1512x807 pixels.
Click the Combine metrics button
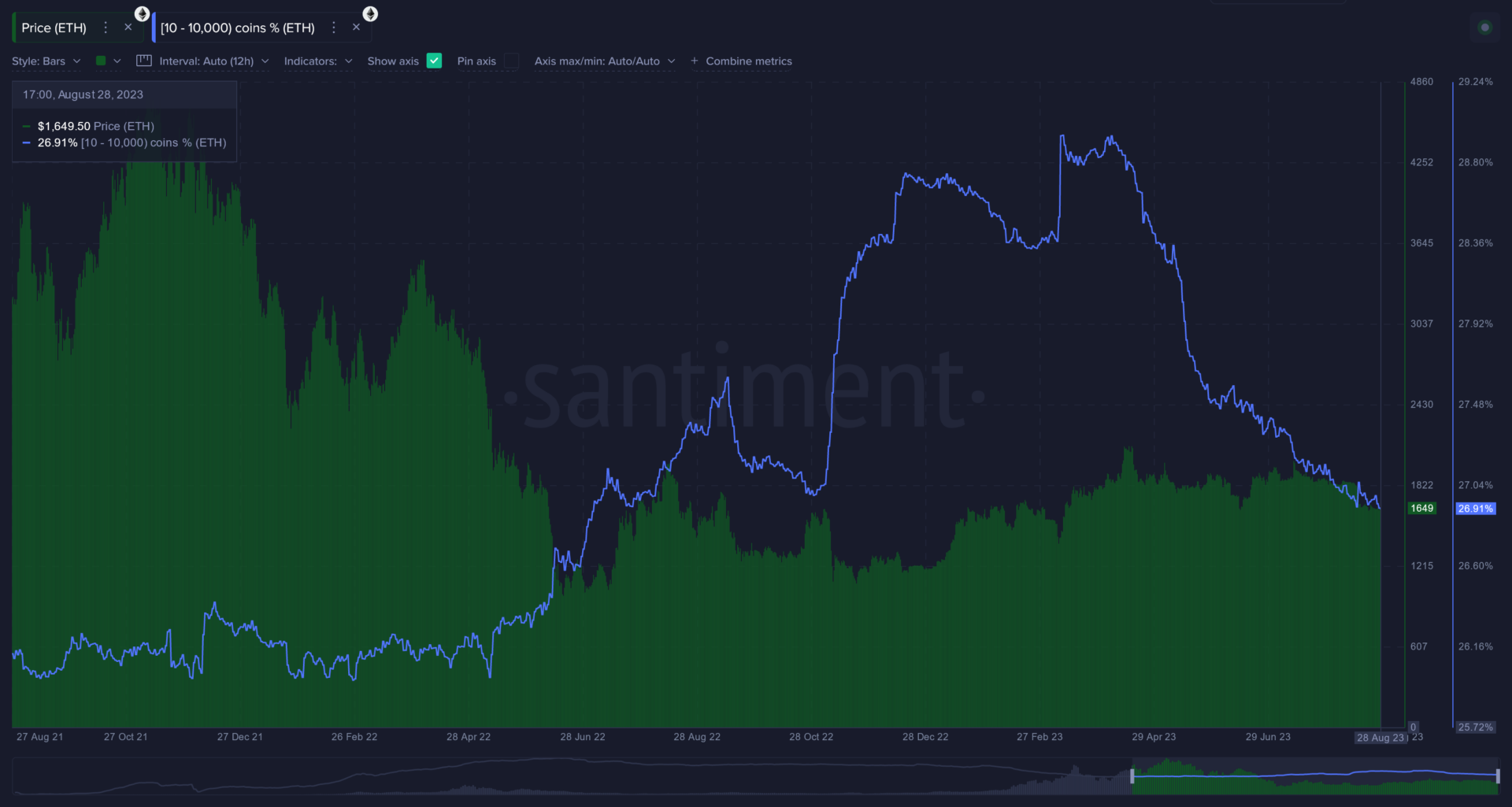coord(748,61)
